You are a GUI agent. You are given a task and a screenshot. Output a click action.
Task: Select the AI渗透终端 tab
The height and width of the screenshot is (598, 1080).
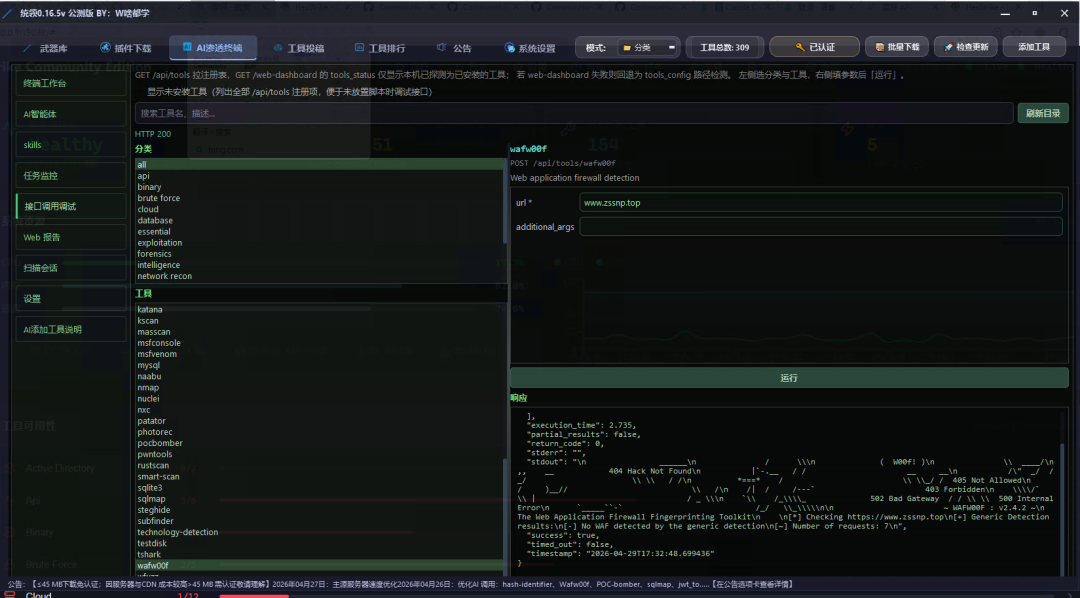click(x=213, y=48)
